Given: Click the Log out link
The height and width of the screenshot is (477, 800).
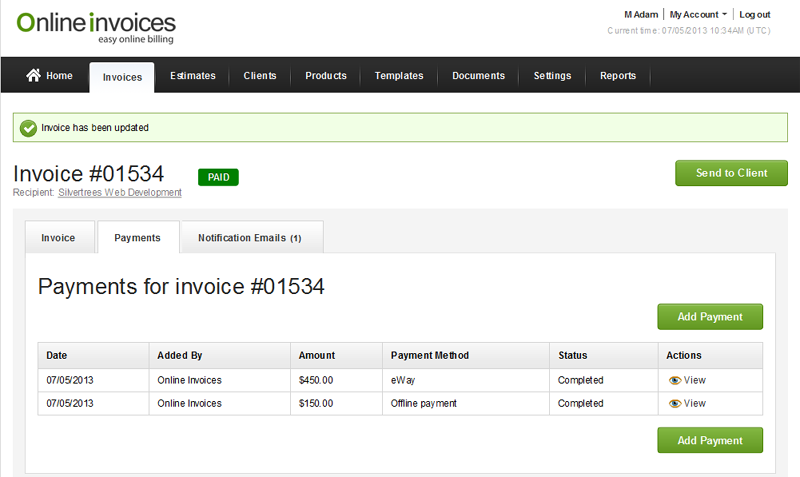Looking at the screenshot, I should [x=754, y=15].
